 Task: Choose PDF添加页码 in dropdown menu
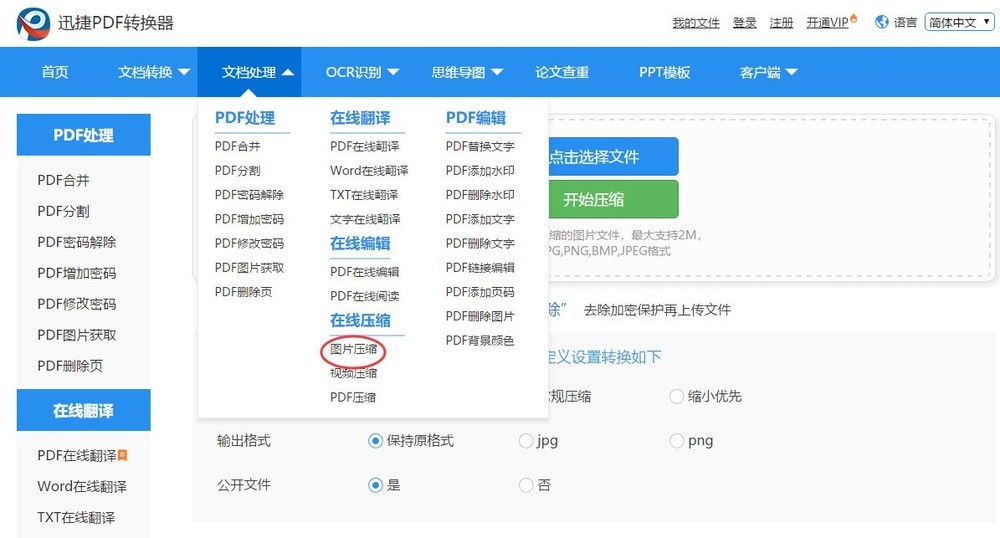[480, 292]
